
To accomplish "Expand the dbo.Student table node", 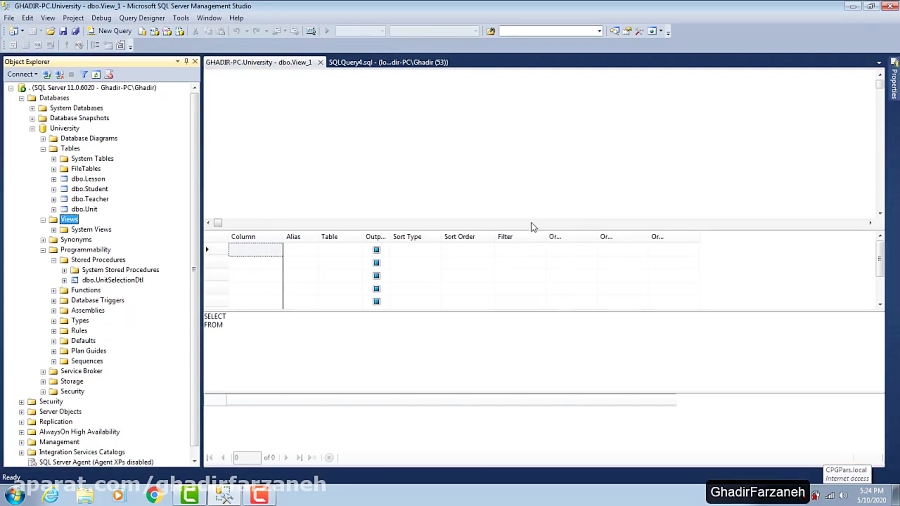I will [x=54, y=189].
